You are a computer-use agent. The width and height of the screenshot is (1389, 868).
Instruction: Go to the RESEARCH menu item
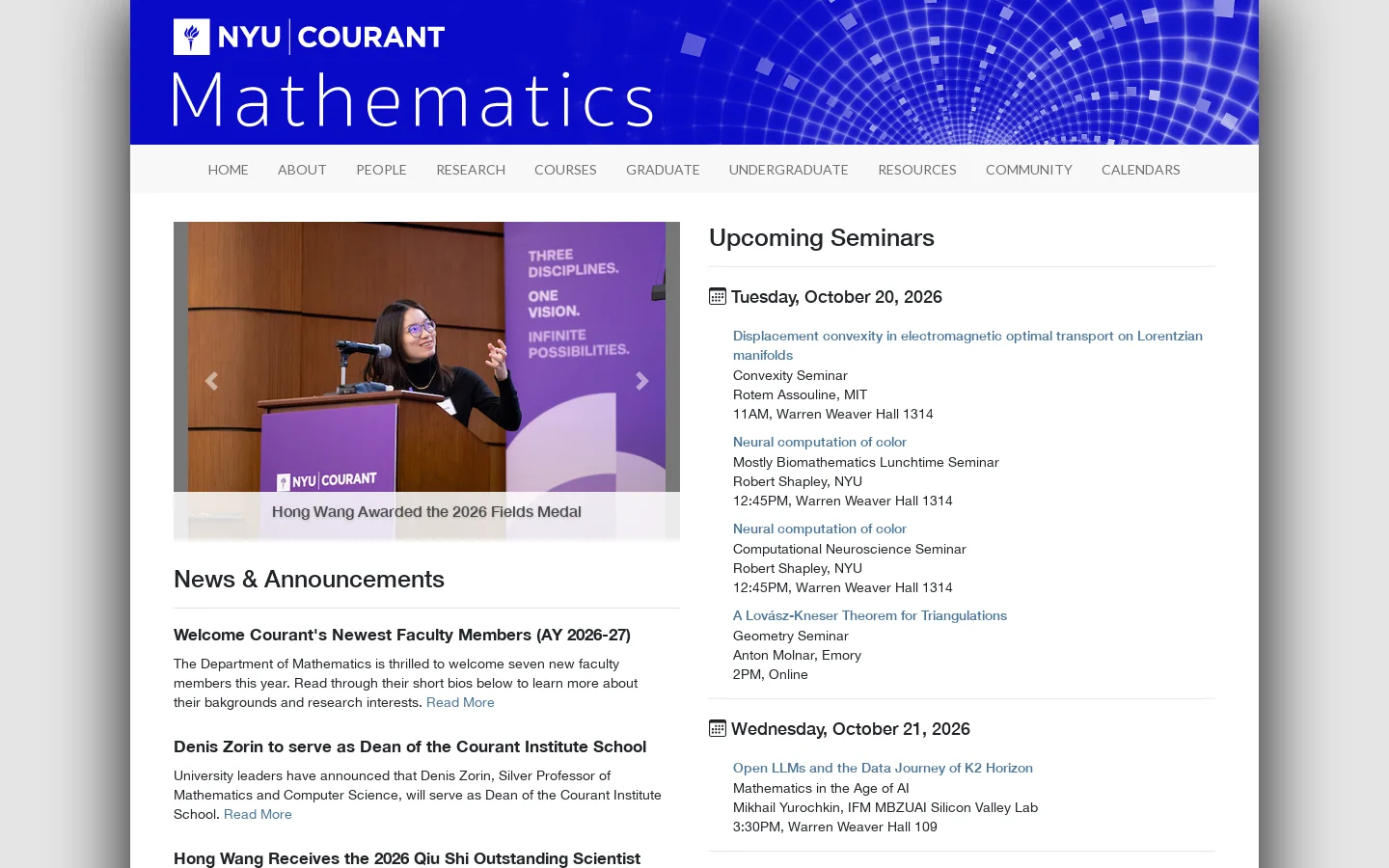[471, 170]
